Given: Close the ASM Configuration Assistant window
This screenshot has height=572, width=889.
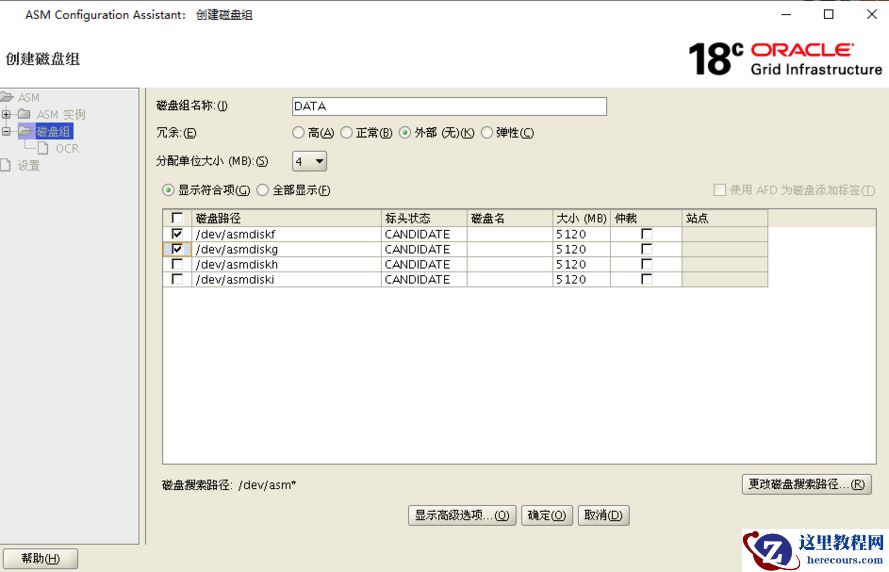Looking at the screenshot, I should pos(872,14).
